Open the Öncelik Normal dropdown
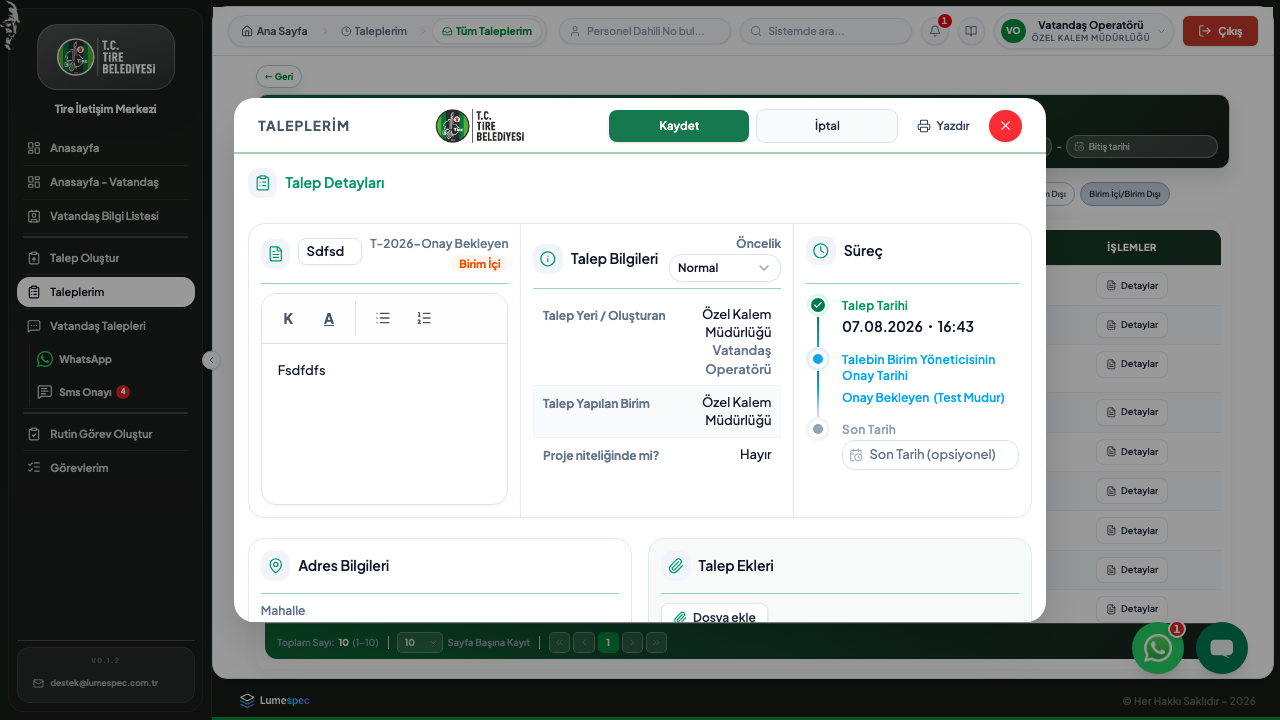 [x=724, y=268]
